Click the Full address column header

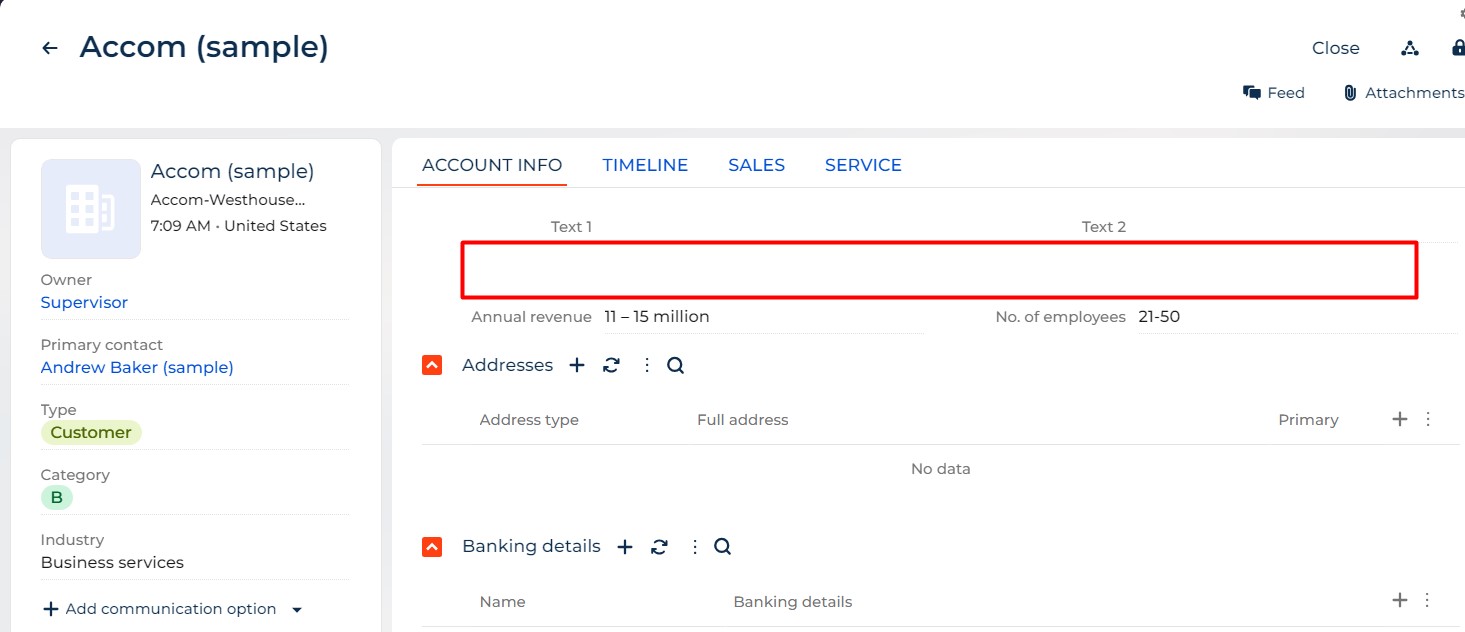tap(743, 420)
